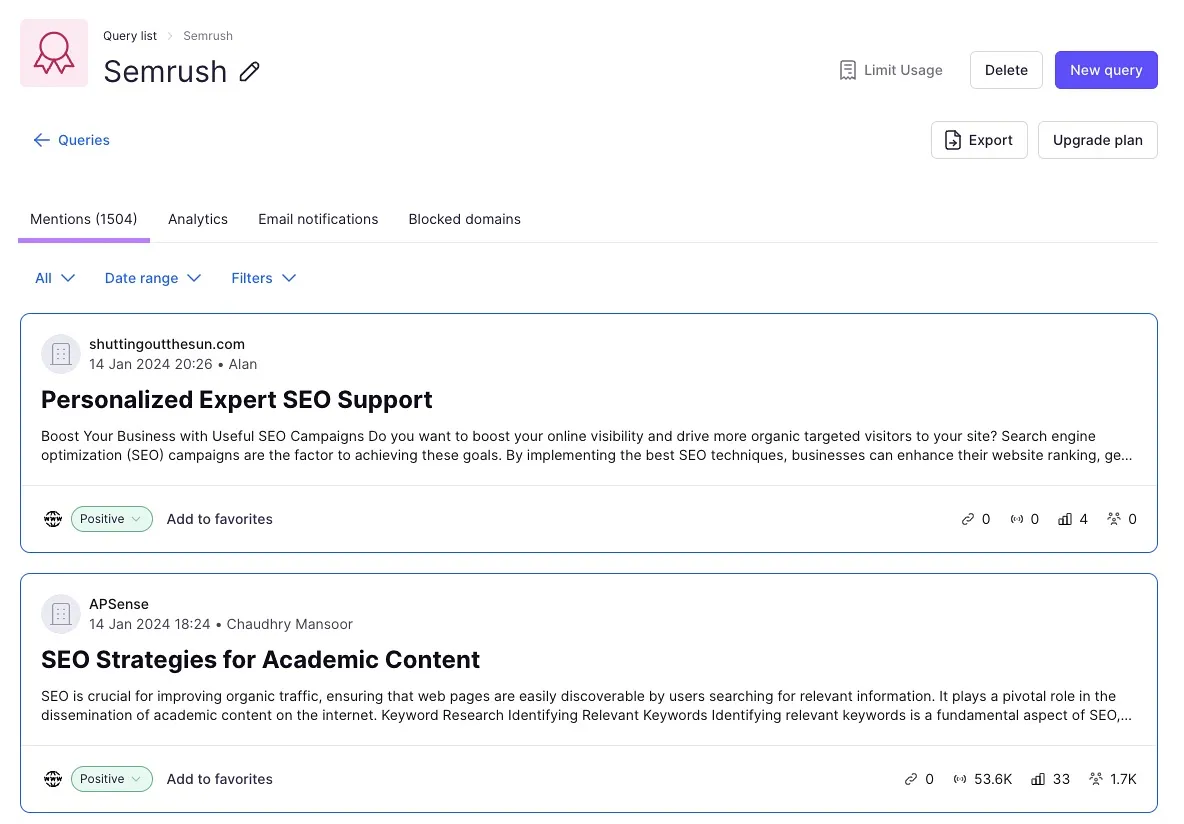Screen dimensions: 1184x824
Task: Click authority score icon showing 33
Action: pyautogui.click(x=1038, y=779)
